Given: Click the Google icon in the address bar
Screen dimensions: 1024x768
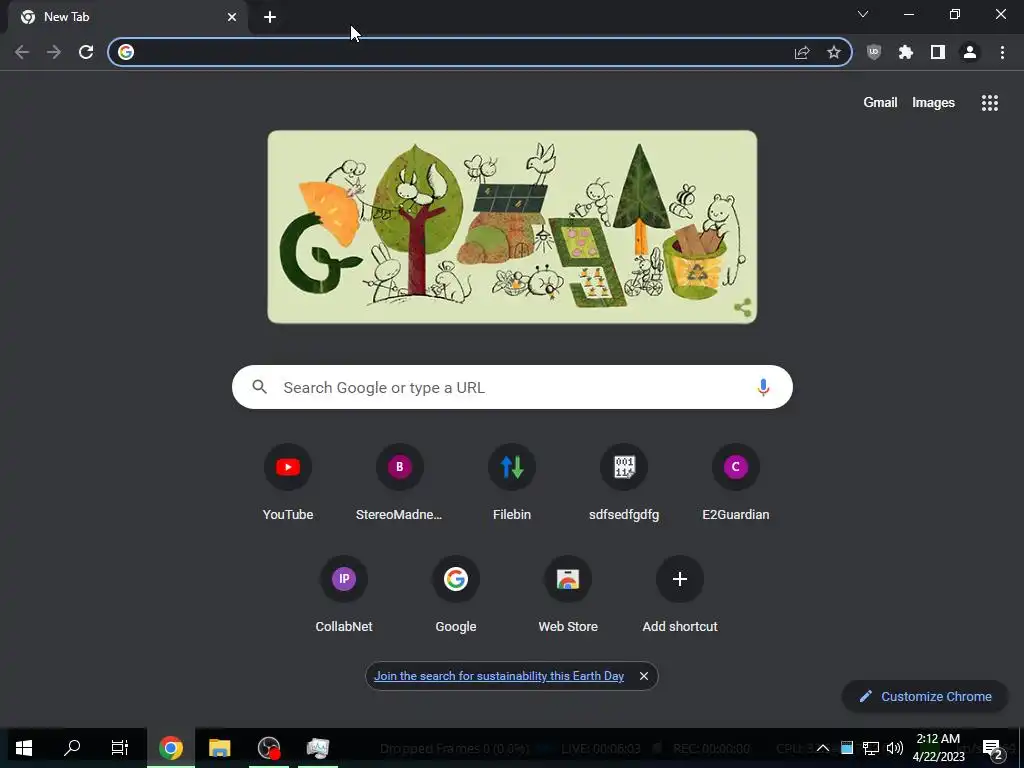Looking at the screenshot, I should (x=126, y=52).
